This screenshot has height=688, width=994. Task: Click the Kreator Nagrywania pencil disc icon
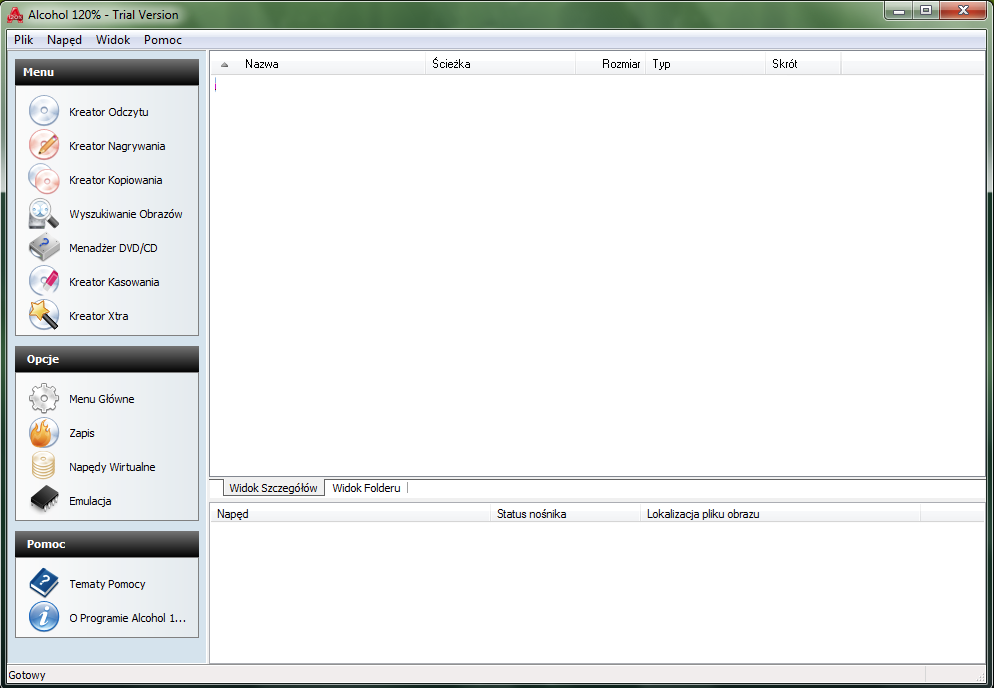(x=44, y=146)
